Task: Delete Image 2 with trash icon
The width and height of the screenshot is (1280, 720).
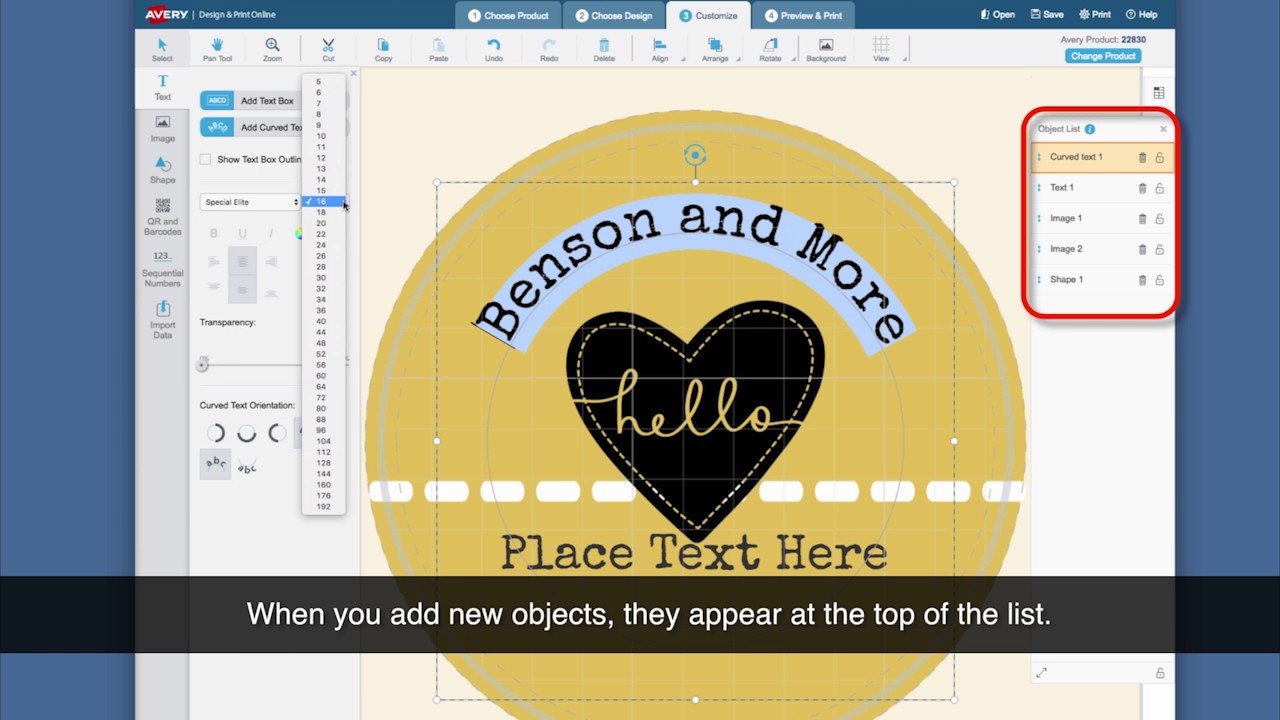Action: (1142, 249)
